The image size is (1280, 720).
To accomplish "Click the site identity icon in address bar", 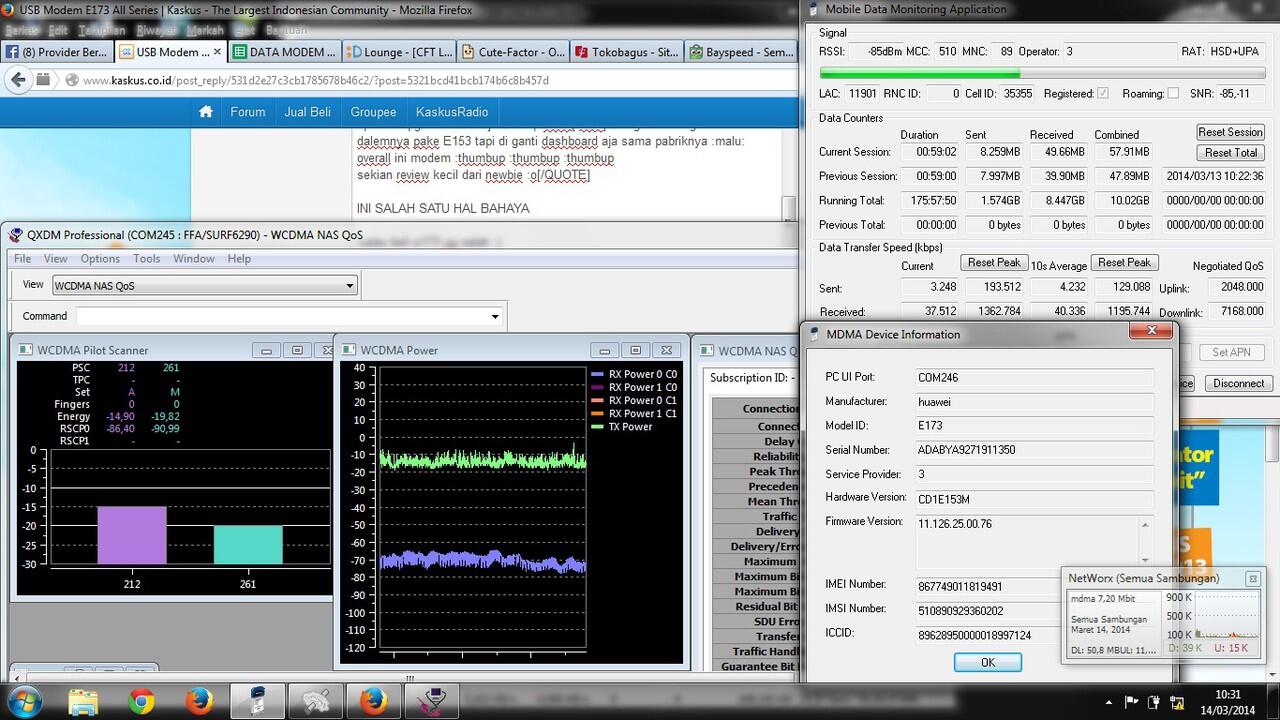I will 72,80.
